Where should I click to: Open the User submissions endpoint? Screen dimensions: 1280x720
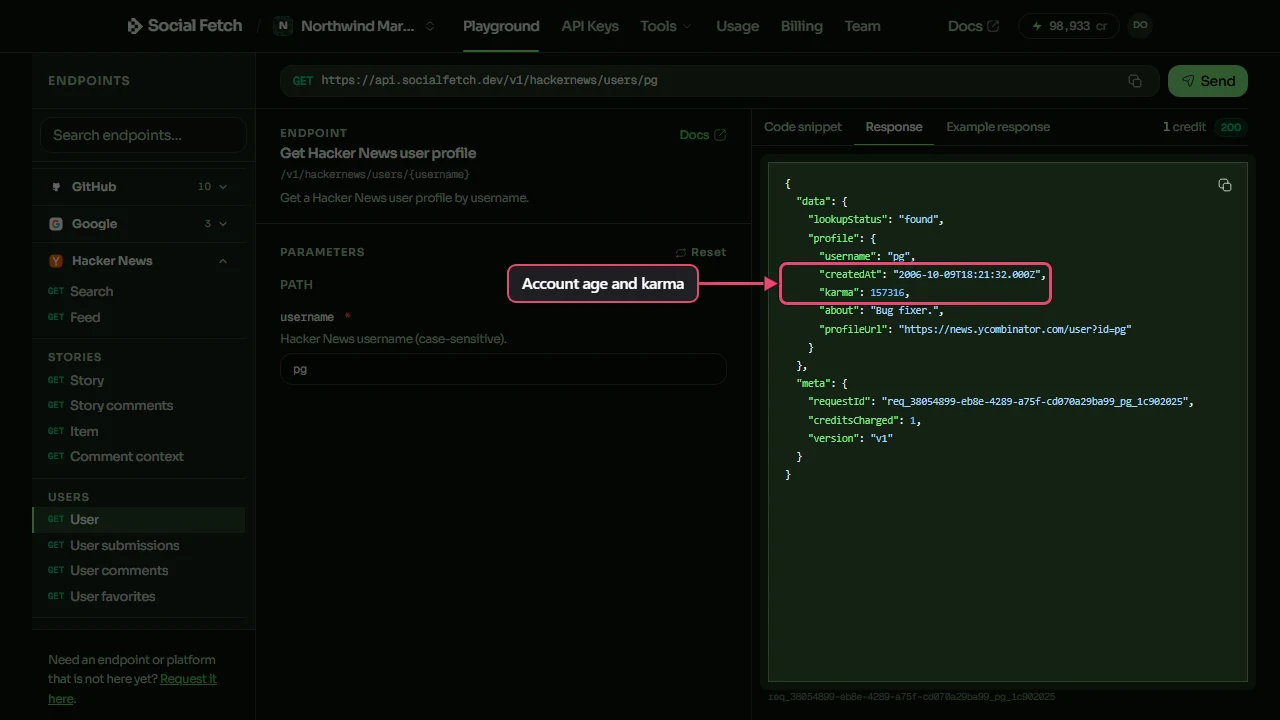139,546
